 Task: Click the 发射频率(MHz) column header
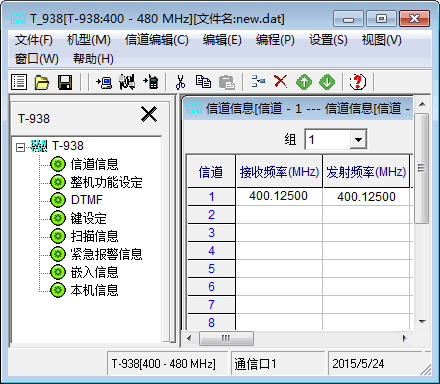[x=366, y=171]
